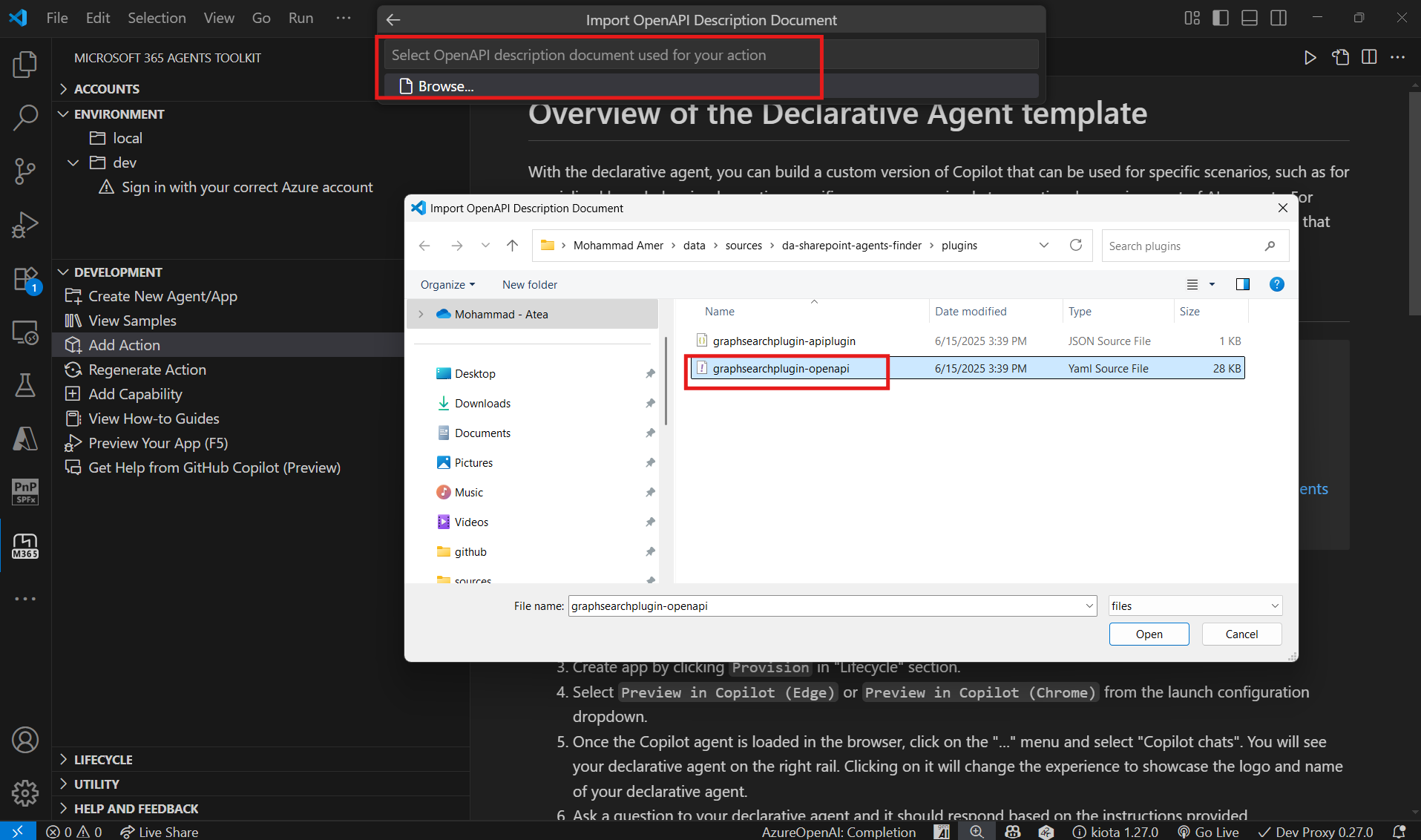Open the Manage settings gear

point(25,793)
